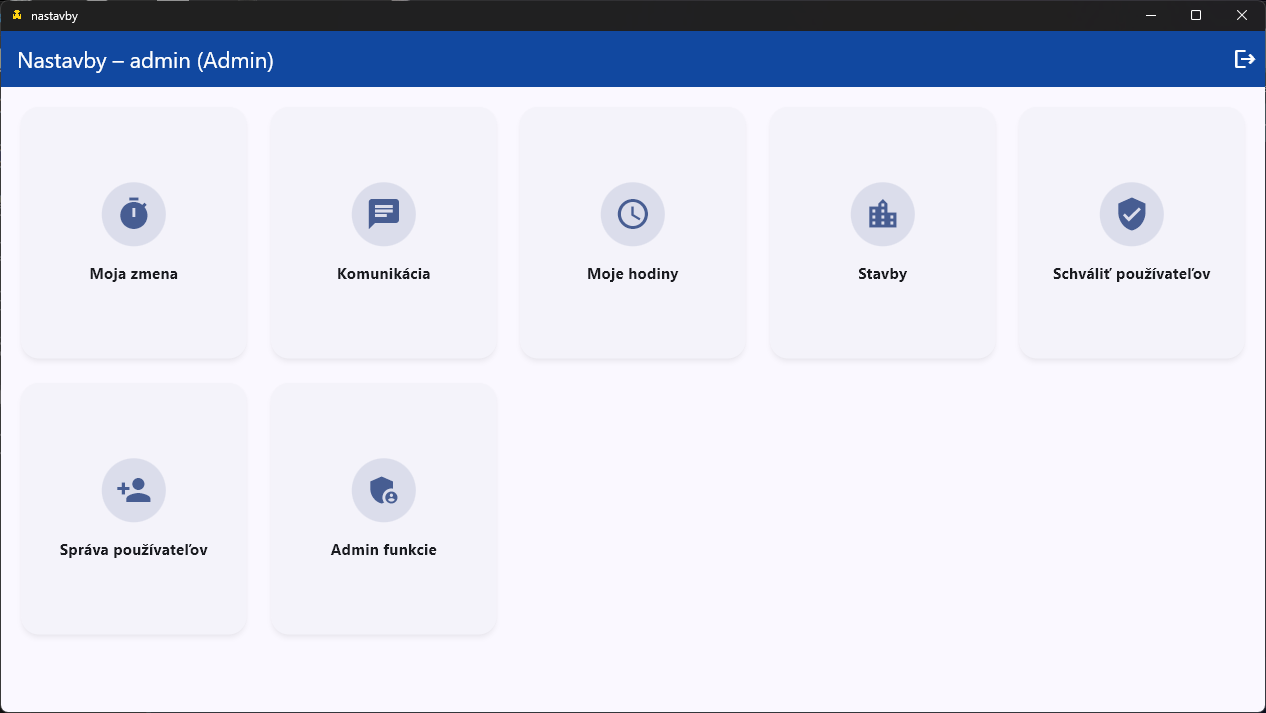The height and width of the screenshot is (713, 1266).
Task: Click the building icon for Stavby
Action: [x=882, y=214]
